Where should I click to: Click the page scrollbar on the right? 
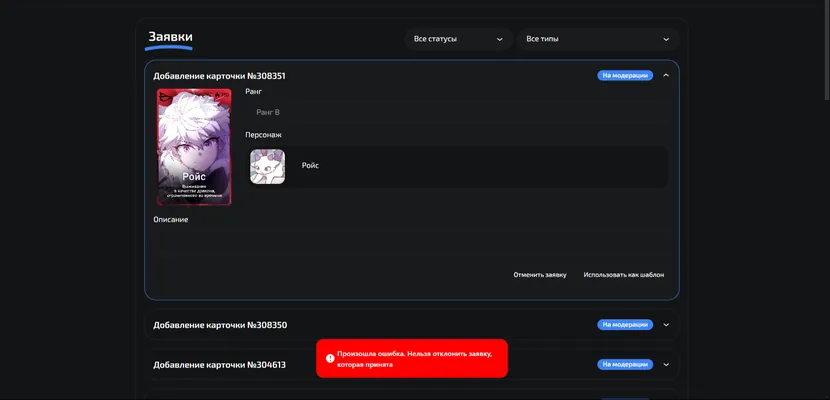pos(827,50)
